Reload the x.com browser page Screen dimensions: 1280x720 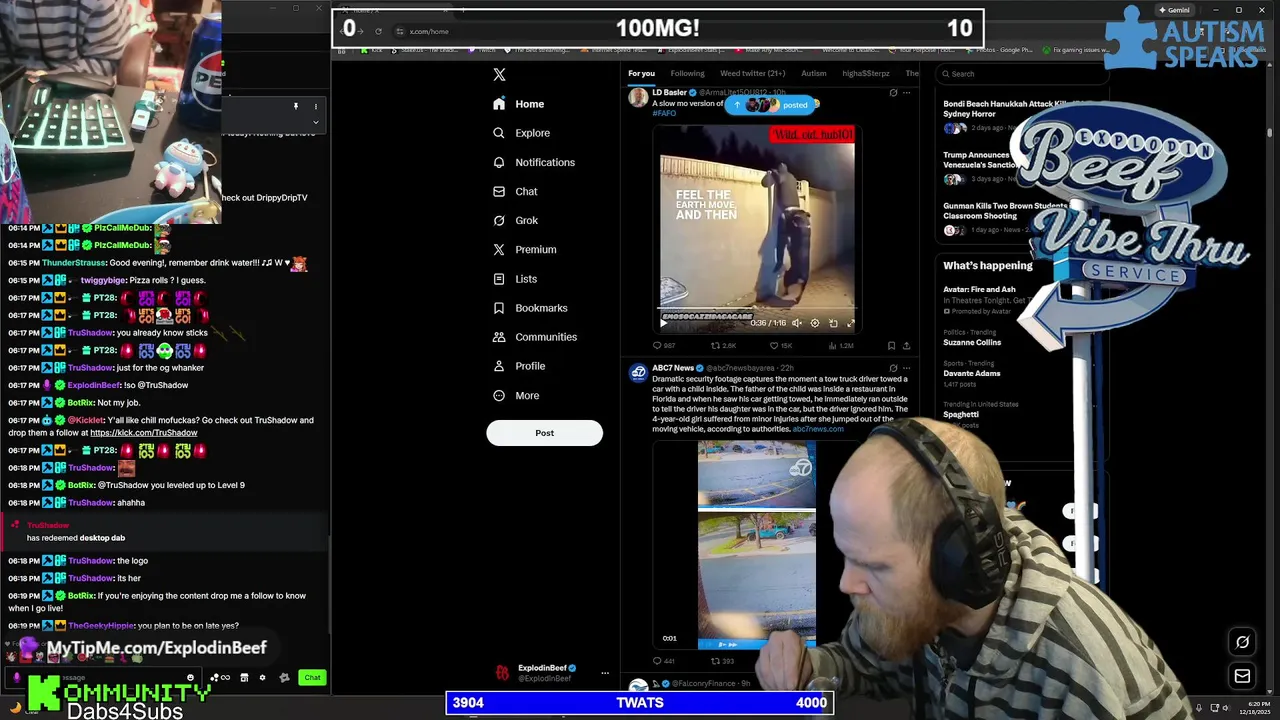378,31
